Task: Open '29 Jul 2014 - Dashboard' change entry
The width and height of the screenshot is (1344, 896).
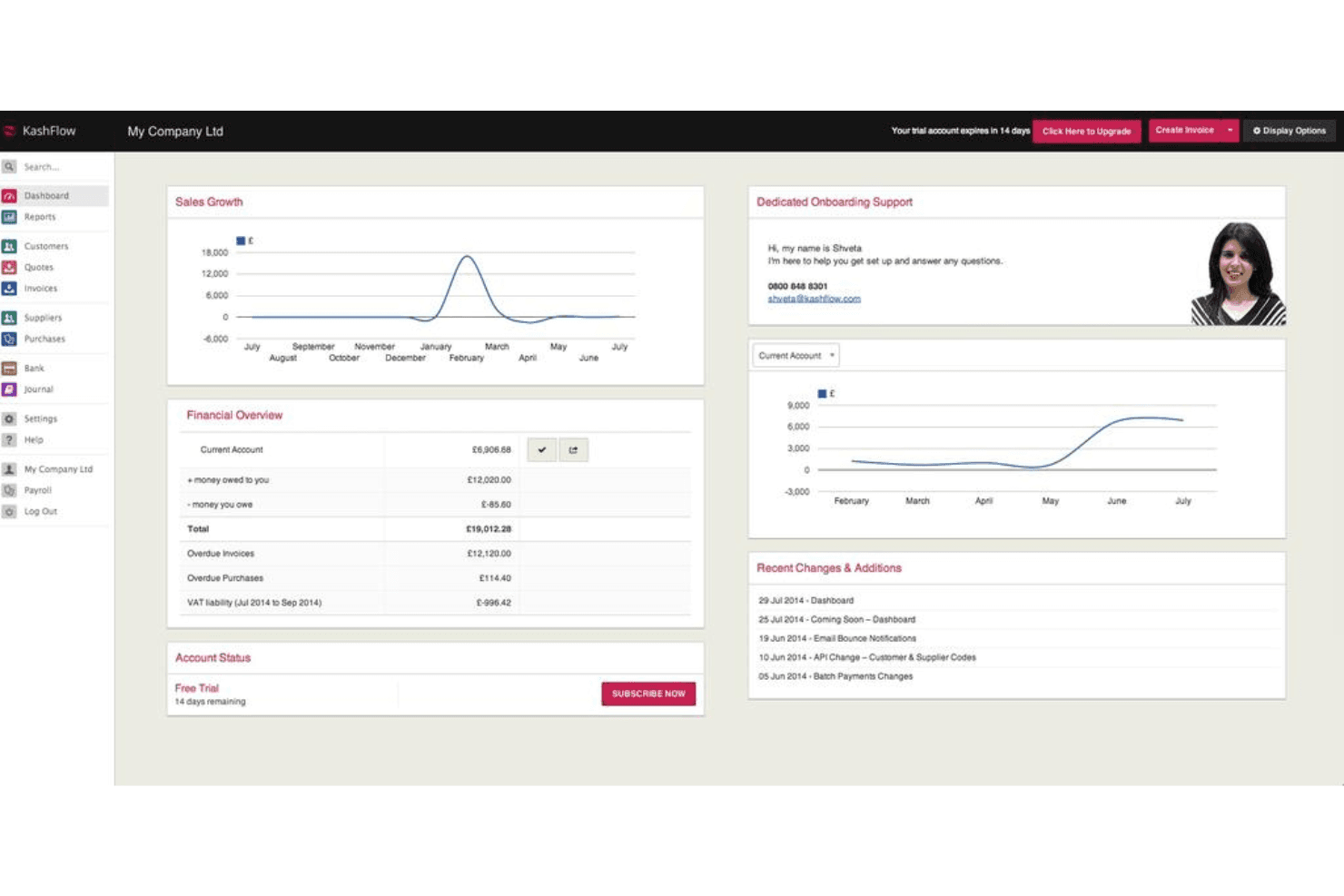Action: pyautogui.click(x=805, y=601)
